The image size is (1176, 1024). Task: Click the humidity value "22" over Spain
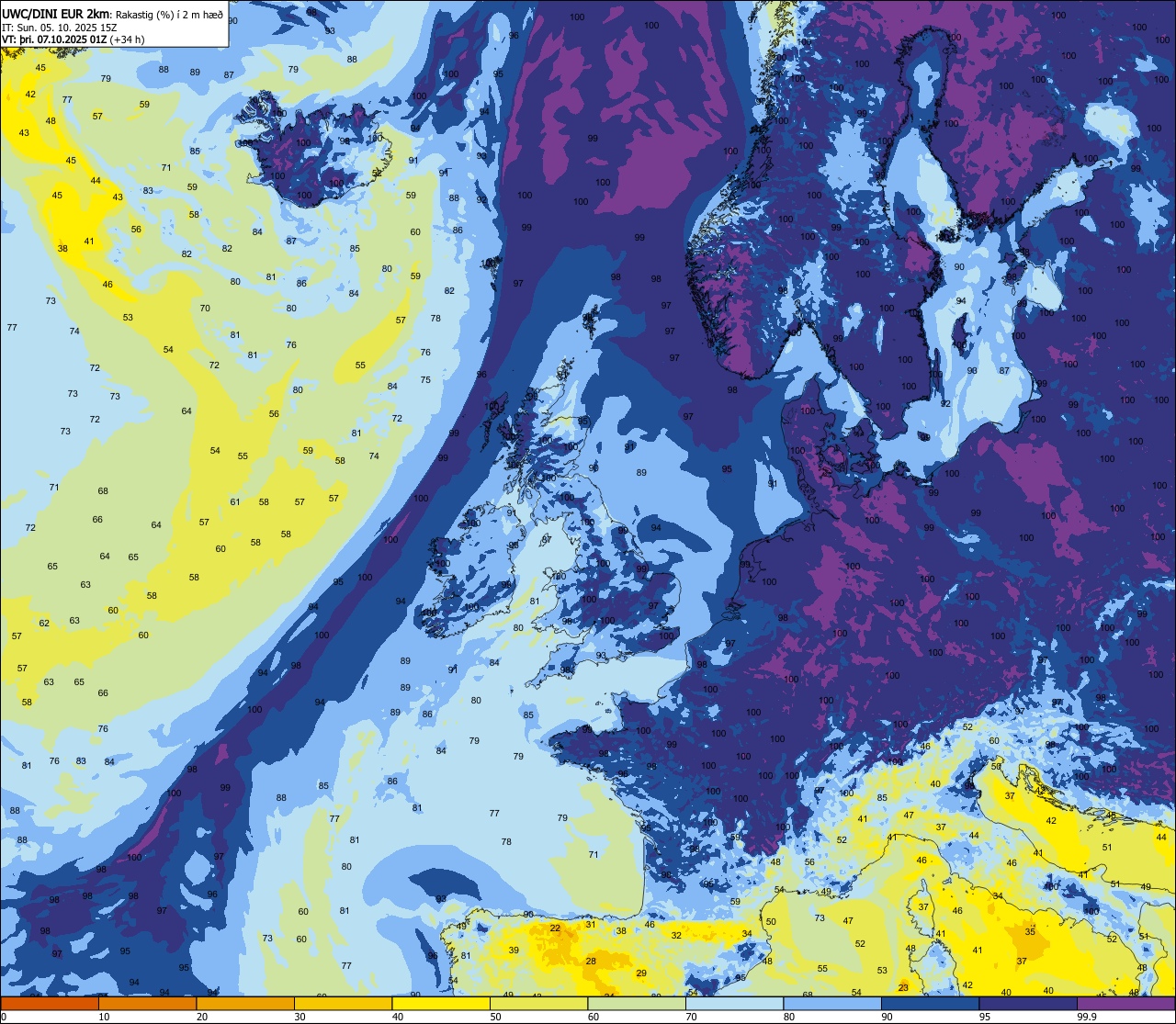tap(555, 928)
